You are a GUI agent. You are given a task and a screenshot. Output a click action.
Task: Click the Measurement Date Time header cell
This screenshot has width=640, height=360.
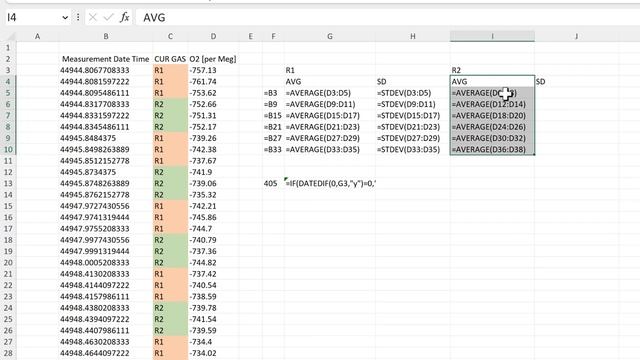coord(106,59)
